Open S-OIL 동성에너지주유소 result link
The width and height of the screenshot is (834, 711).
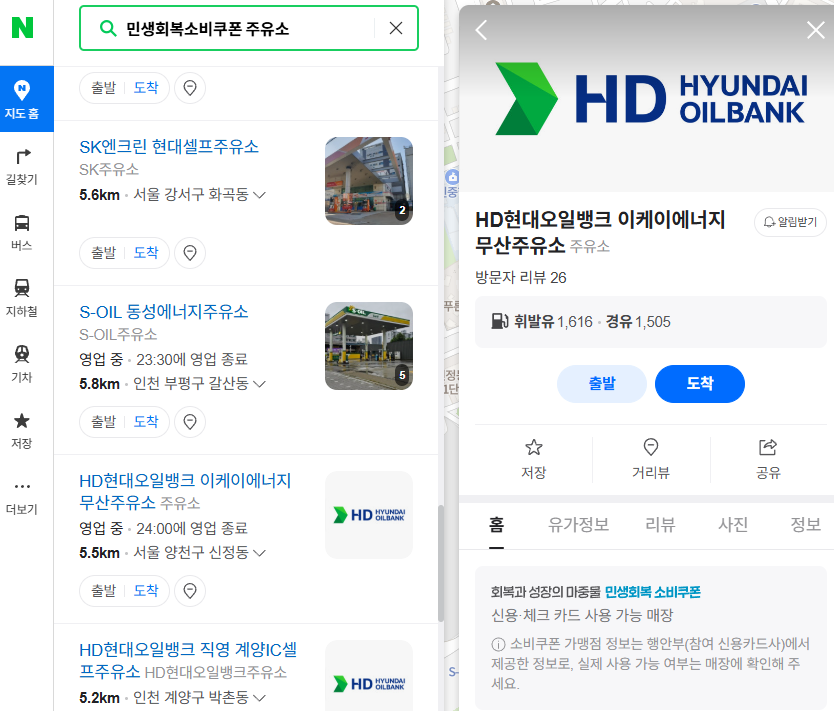(164, 312)
